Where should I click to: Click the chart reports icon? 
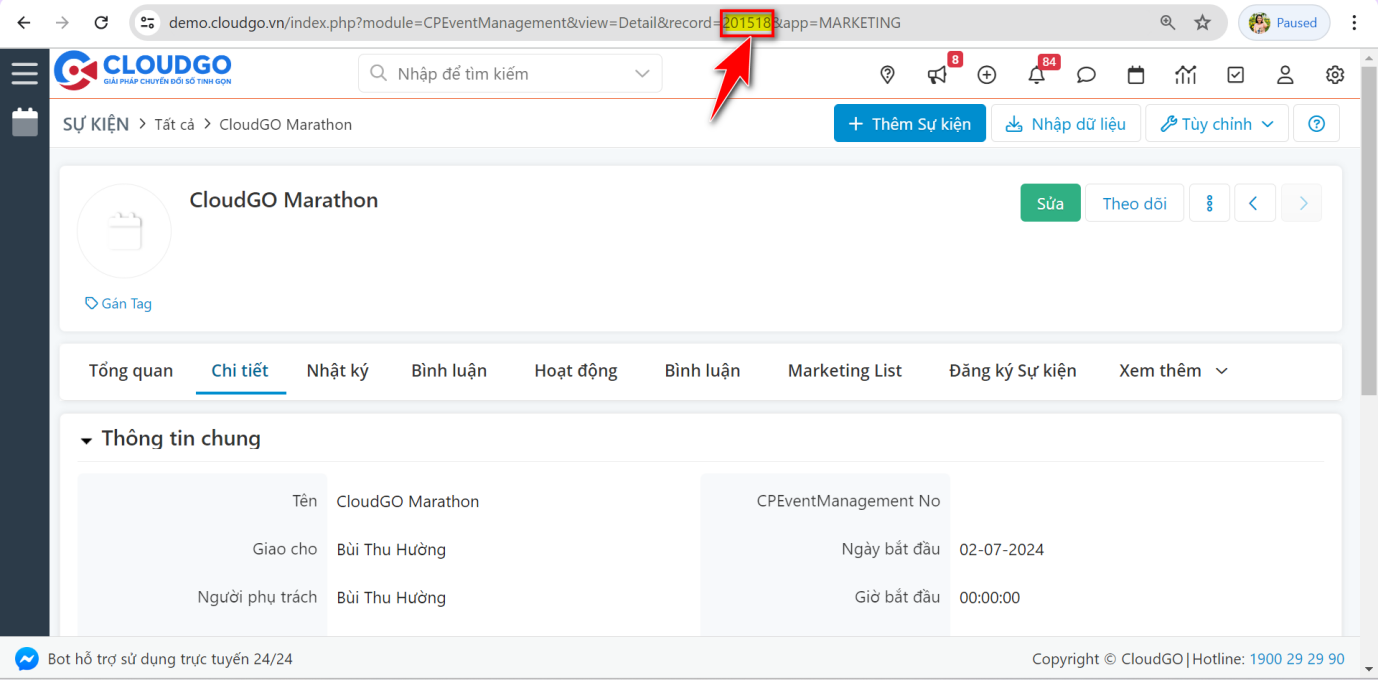click(1186, 75)
